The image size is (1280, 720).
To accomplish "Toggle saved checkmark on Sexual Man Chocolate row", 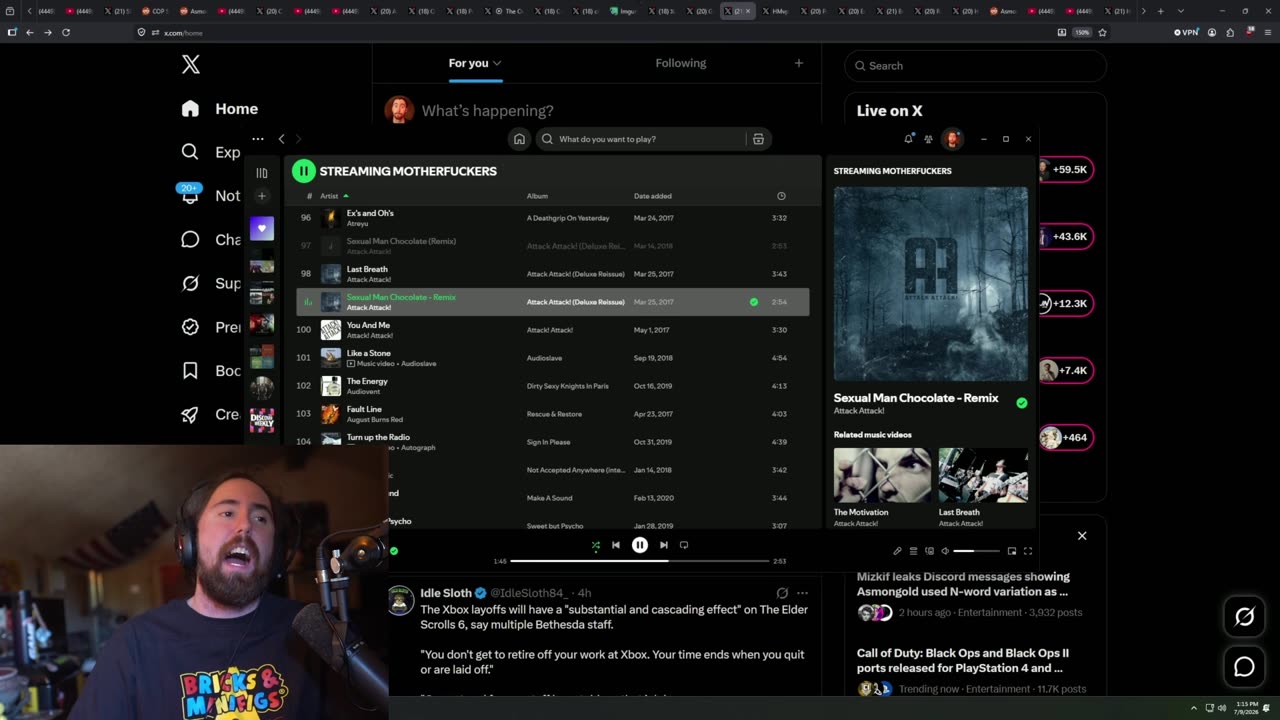I will [x=754, y=302].
